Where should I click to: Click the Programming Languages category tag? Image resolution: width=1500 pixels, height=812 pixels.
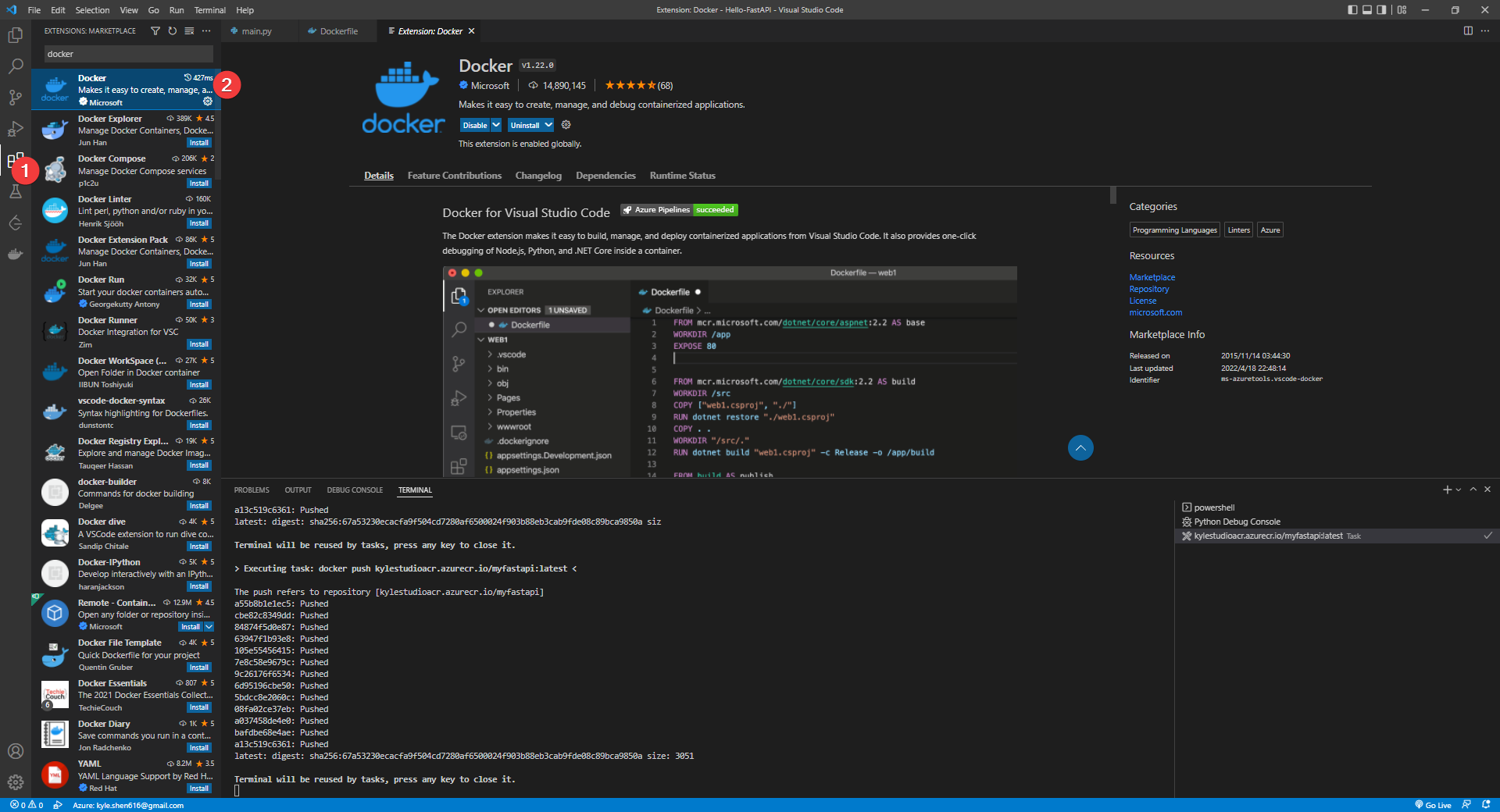1174,230
